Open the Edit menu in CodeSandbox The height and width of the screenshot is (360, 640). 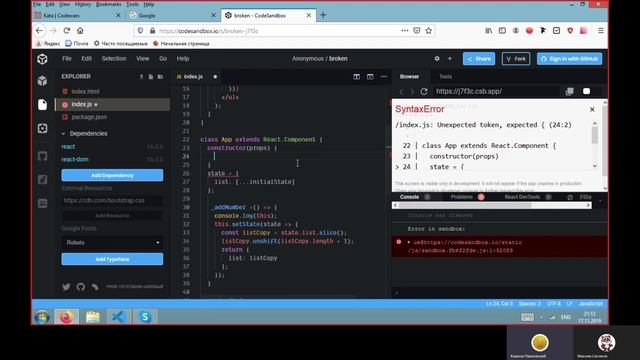tap(87, 59)
